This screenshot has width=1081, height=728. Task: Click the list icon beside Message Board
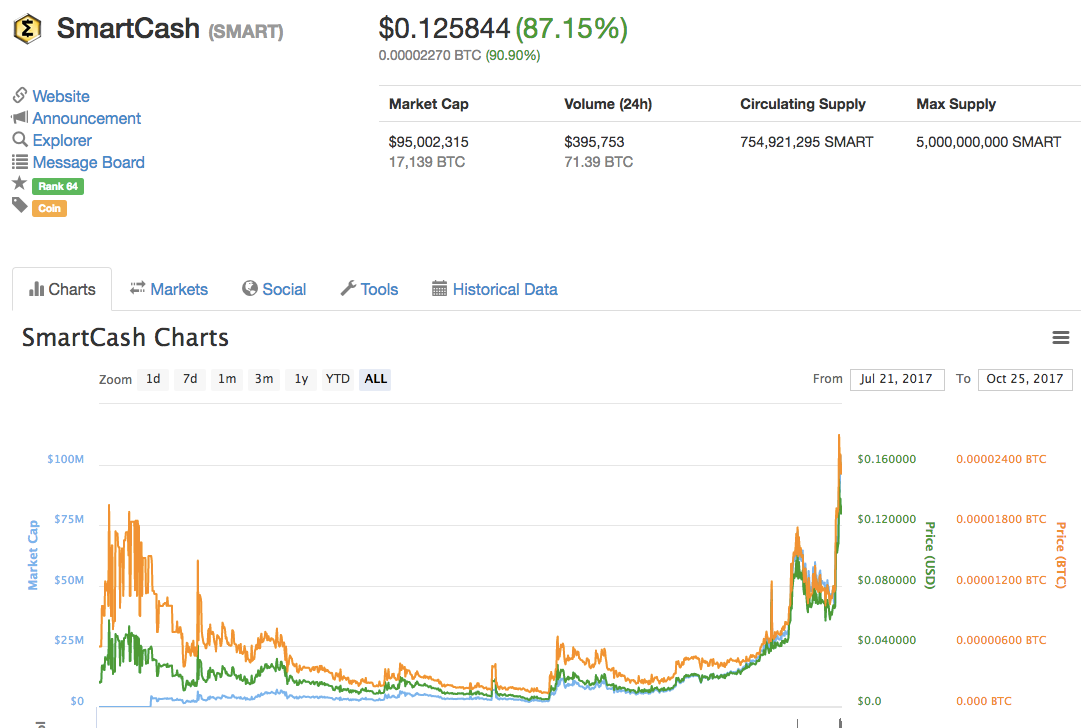[20, 162]
